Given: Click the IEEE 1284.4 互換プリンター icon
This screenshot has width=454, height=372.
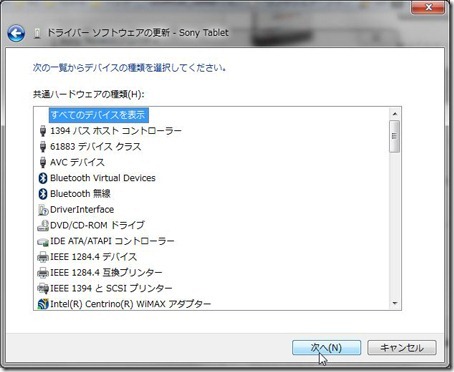Looking at the screenshot, I should (x=43, y=273).
